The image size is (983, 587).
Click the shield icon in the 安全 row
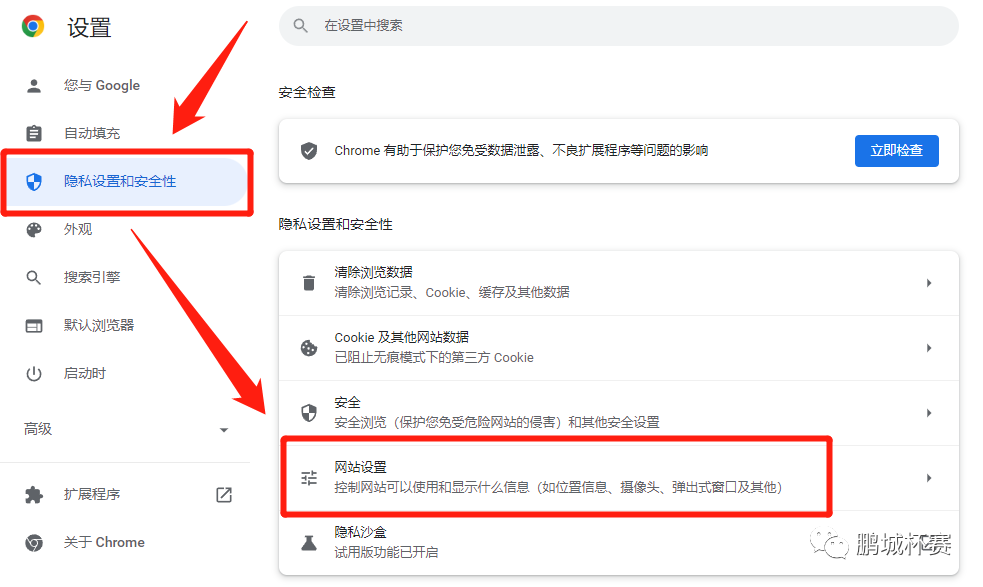point(308,413)
